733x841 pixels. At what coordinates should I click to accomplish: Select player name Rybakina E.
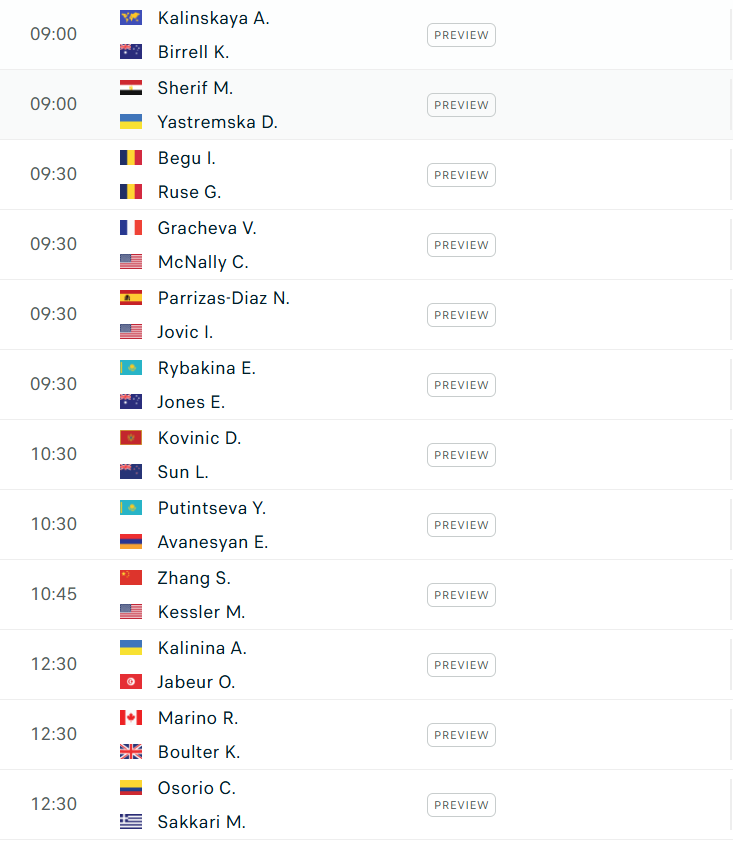206,368
